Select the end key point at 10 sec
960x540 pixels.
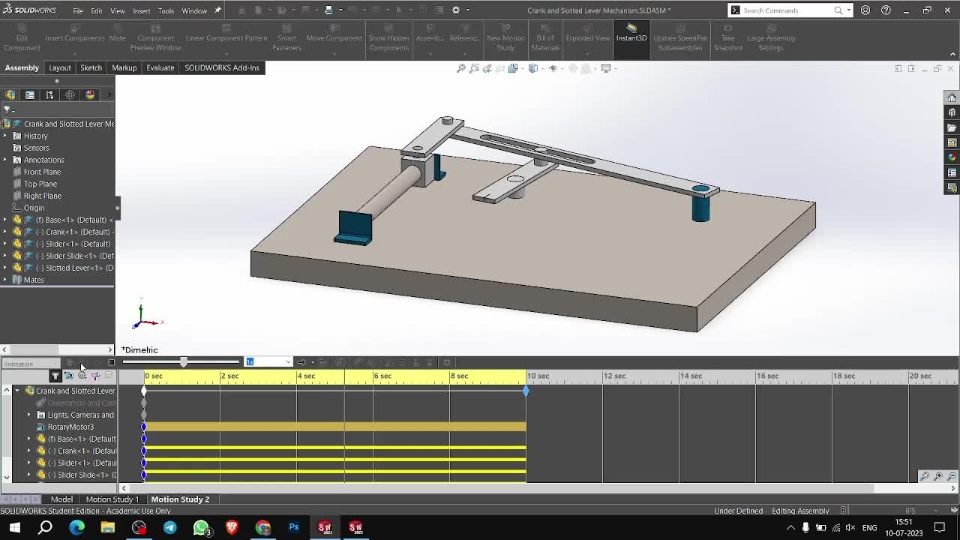(526, 391)
